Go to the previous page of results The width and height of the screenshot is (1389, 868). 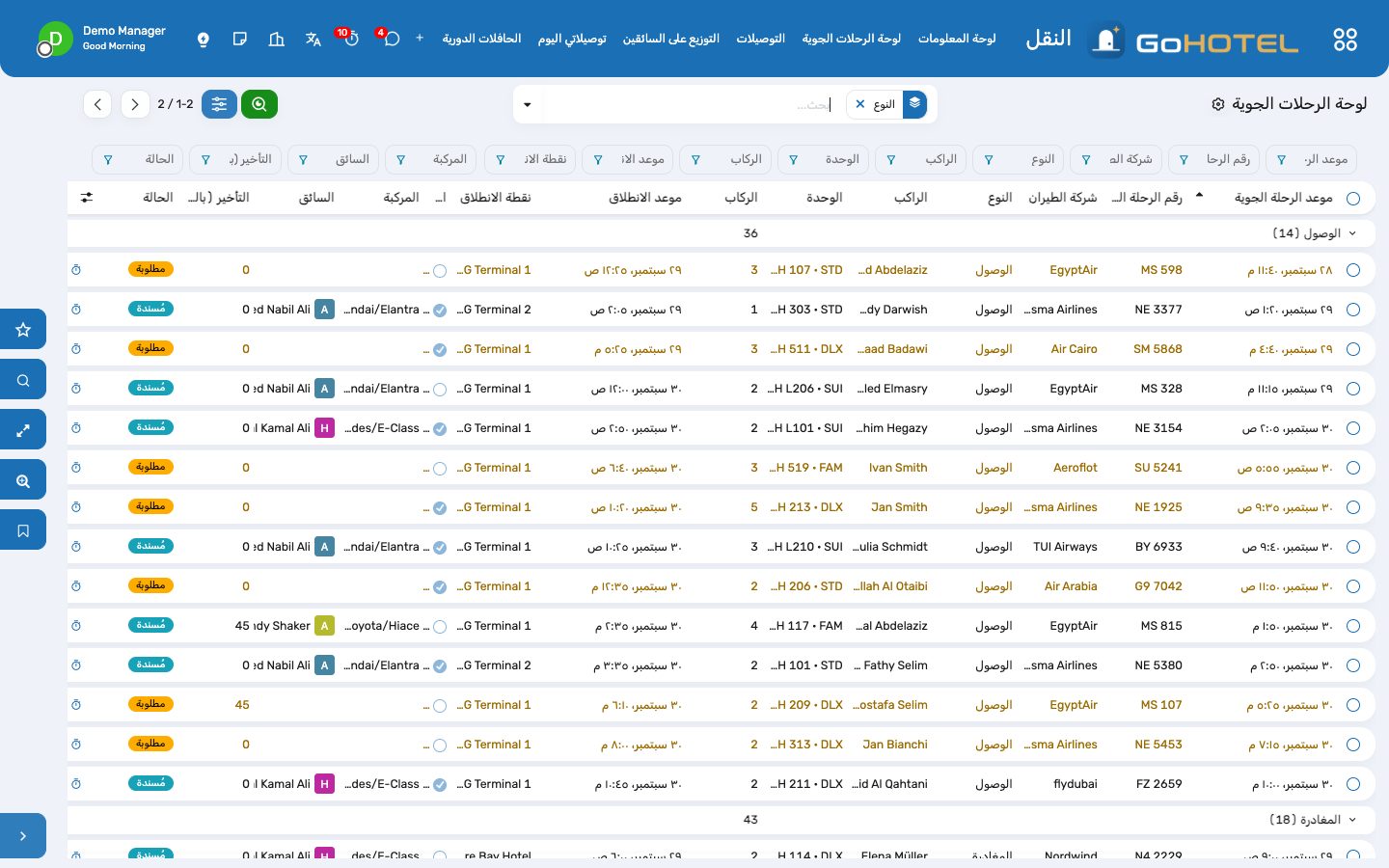click(135, 104)
